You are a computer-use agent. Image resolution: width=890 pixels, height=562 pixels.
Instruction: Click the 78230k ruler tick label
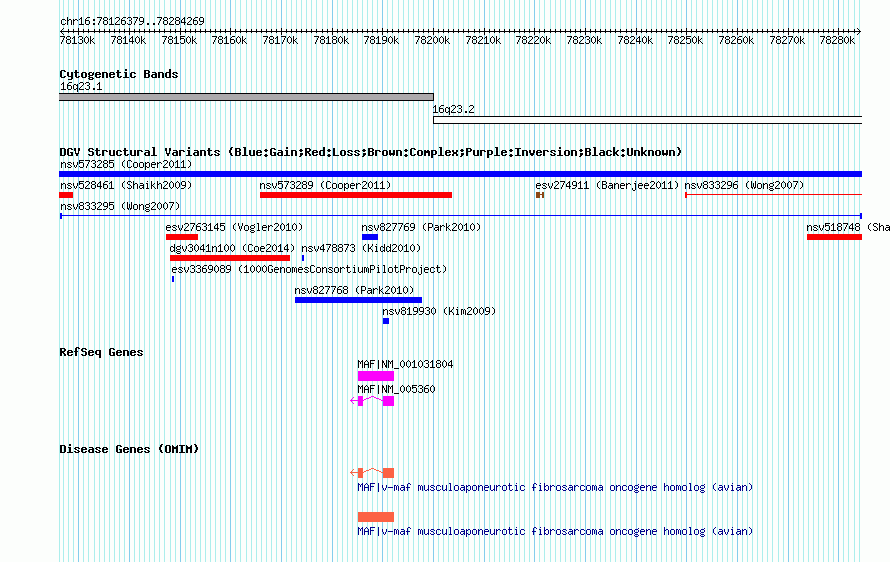[x=584, y=40]
